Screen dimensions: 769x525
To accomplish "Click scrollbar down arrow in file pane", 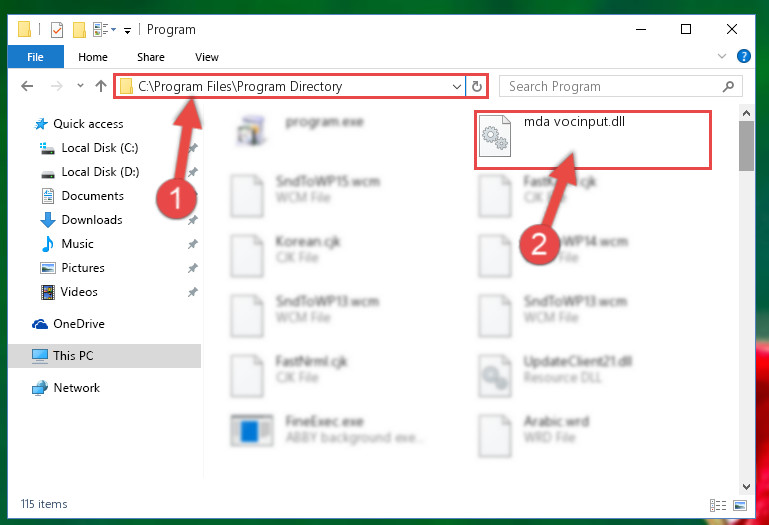I will [746, 487].
